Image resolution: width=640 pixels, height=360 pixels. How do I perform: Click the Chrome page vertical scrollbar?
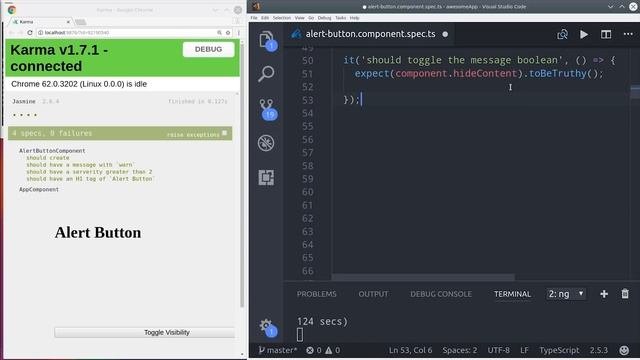click(242, 175)
